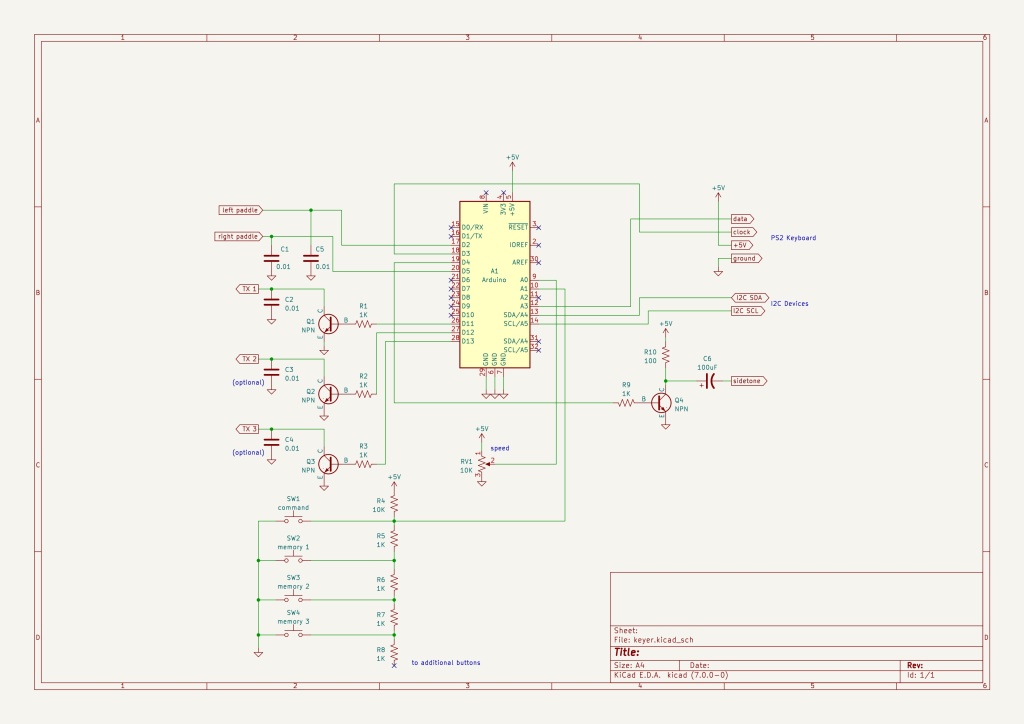Select the RV1 speed potentiometer symbol
This screenshot has height=724, width=1024.
coord(482,462)
